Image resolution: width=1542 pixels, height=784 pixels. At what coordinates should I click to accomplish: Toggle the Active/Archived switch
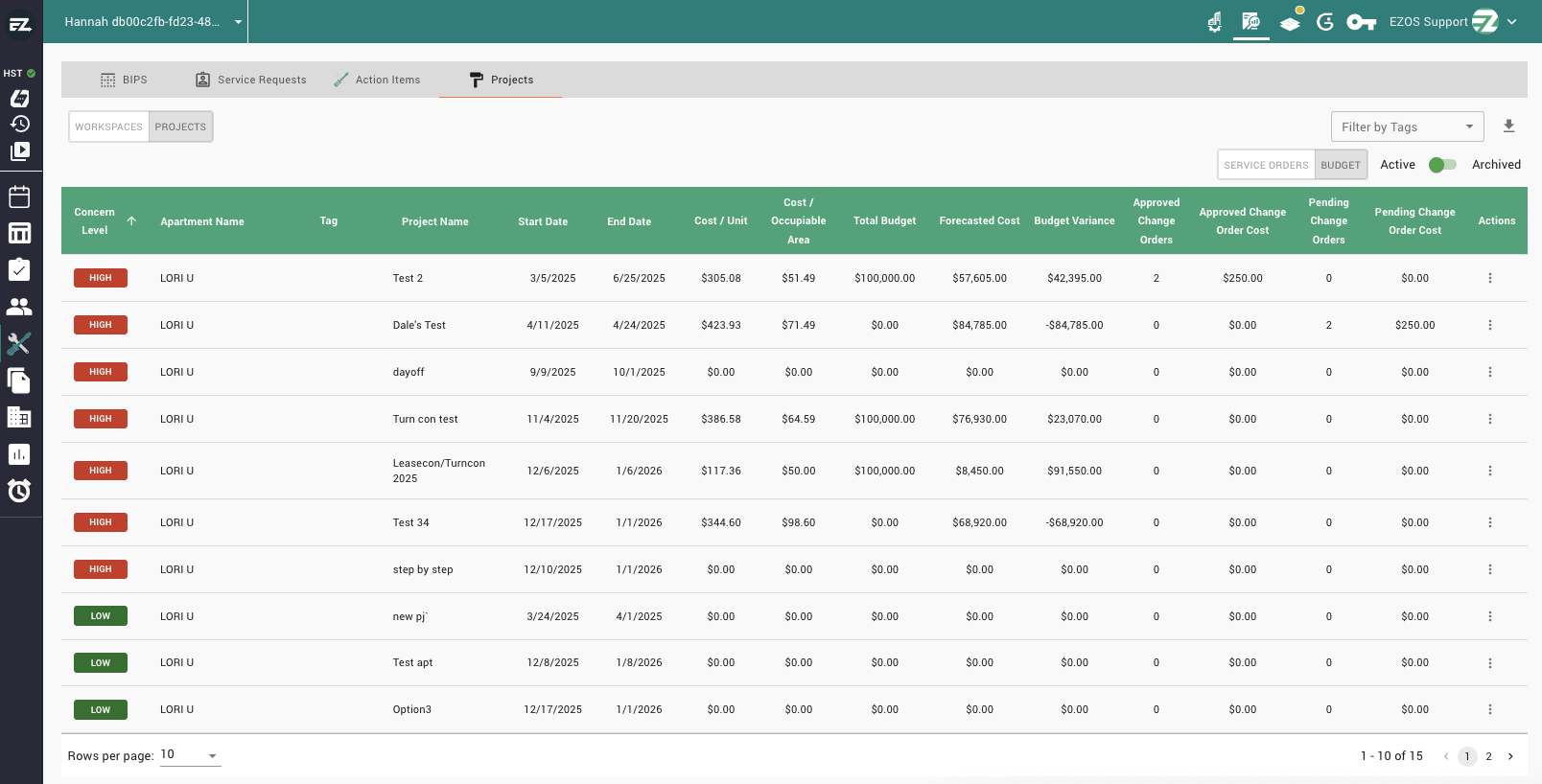coord(1442,165)
